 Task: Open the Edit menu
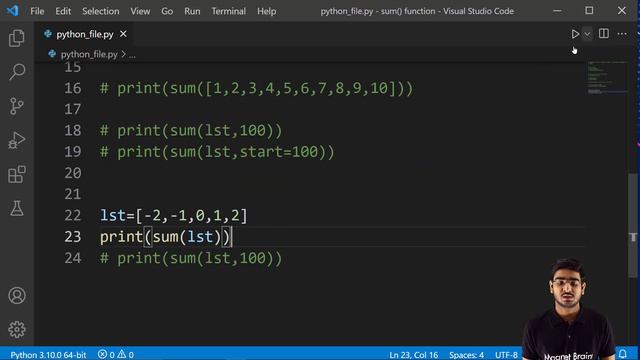[63, 11]
